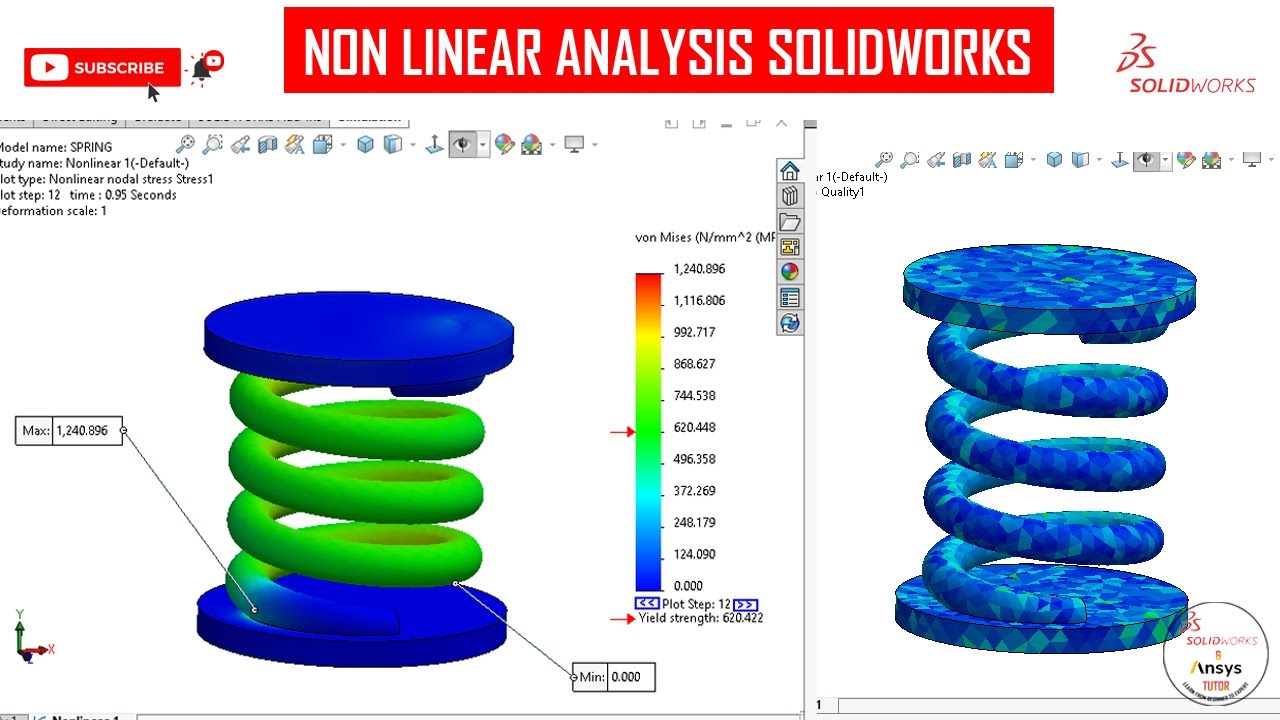Expand Apply Scene dropdown arrow in left window
The width and height of the screenshot is (1280, 720).
(x=552, y=146)
